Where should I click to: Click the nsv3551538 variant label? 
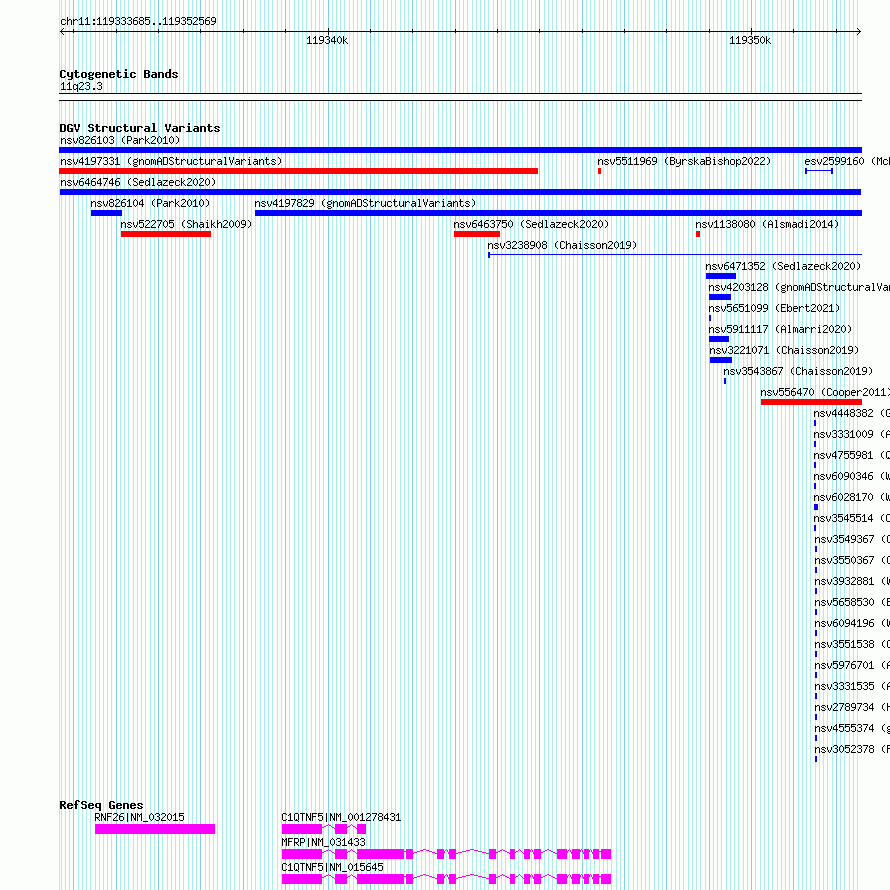coord(852,644)
